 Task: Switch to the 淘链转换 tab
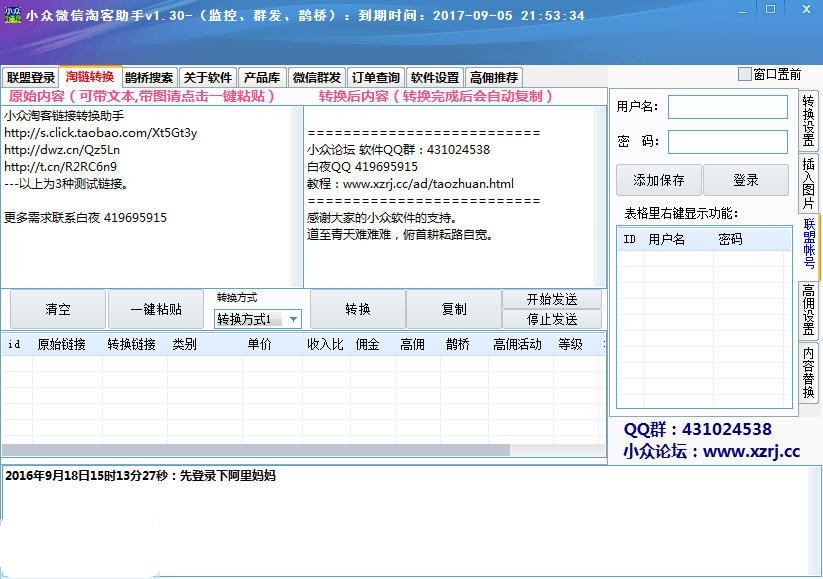(x=90, y=77)
